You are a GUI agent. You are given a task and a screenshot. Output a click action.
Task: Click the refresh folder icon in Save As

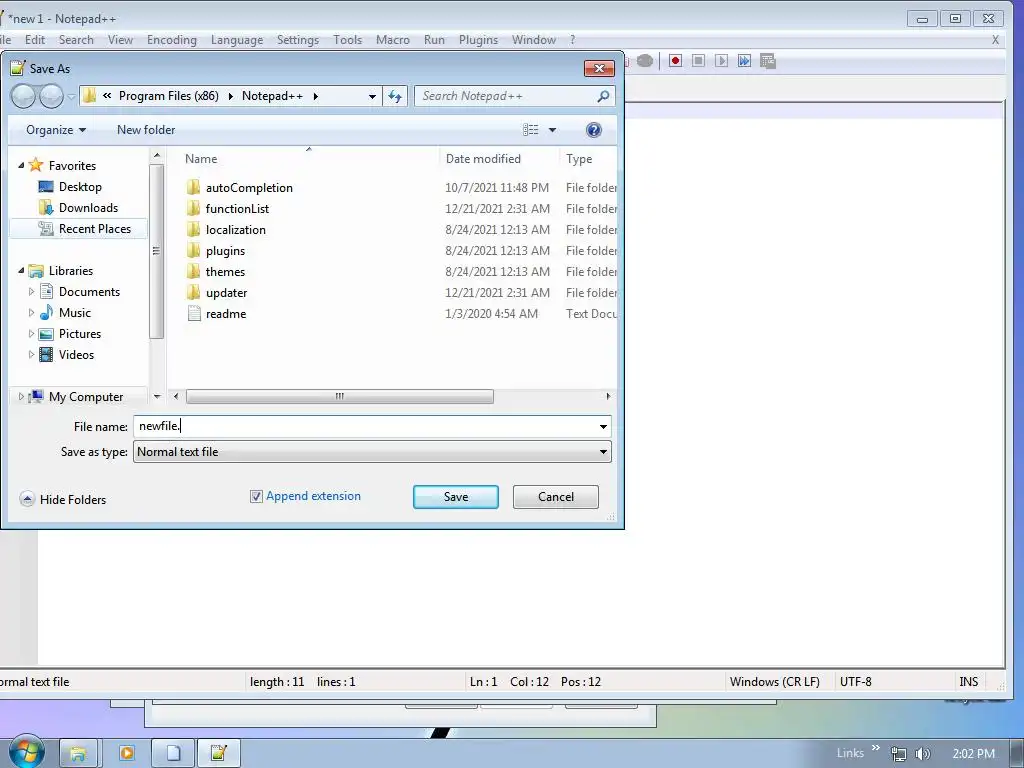pyautogui.click(x=394, y=96)
